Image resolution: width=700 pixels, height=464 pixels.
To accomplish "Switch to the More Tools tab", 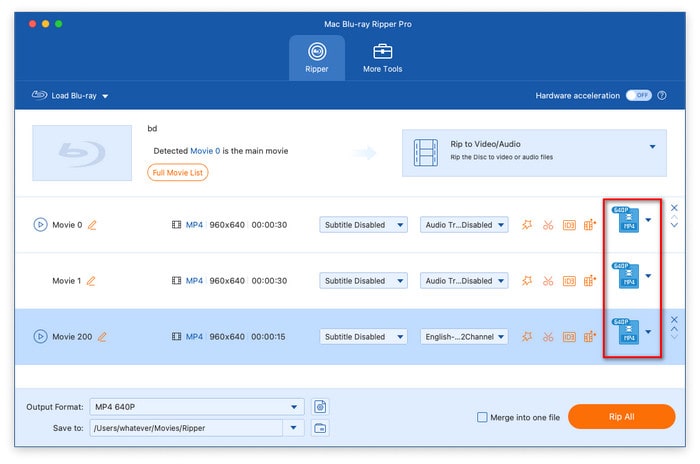I will click(382, 57).
